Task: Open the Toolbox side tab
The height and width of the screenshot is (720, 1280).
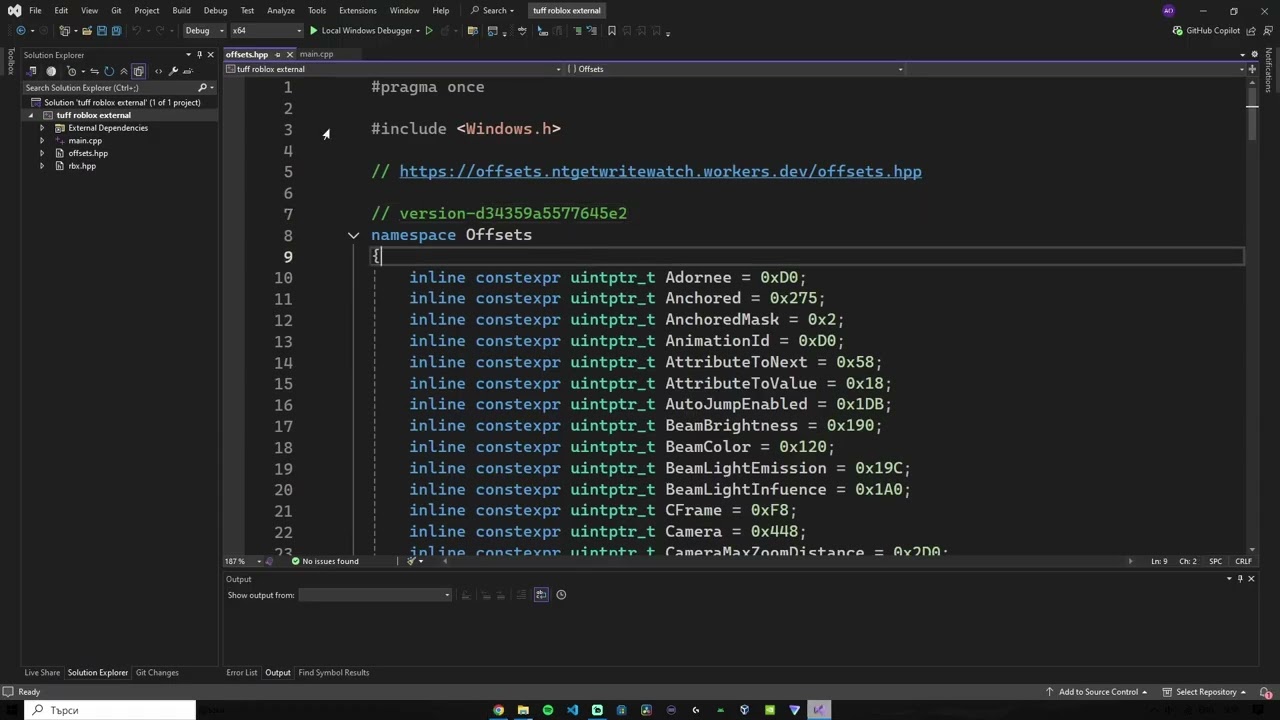Action: click(x=11, y=61)
